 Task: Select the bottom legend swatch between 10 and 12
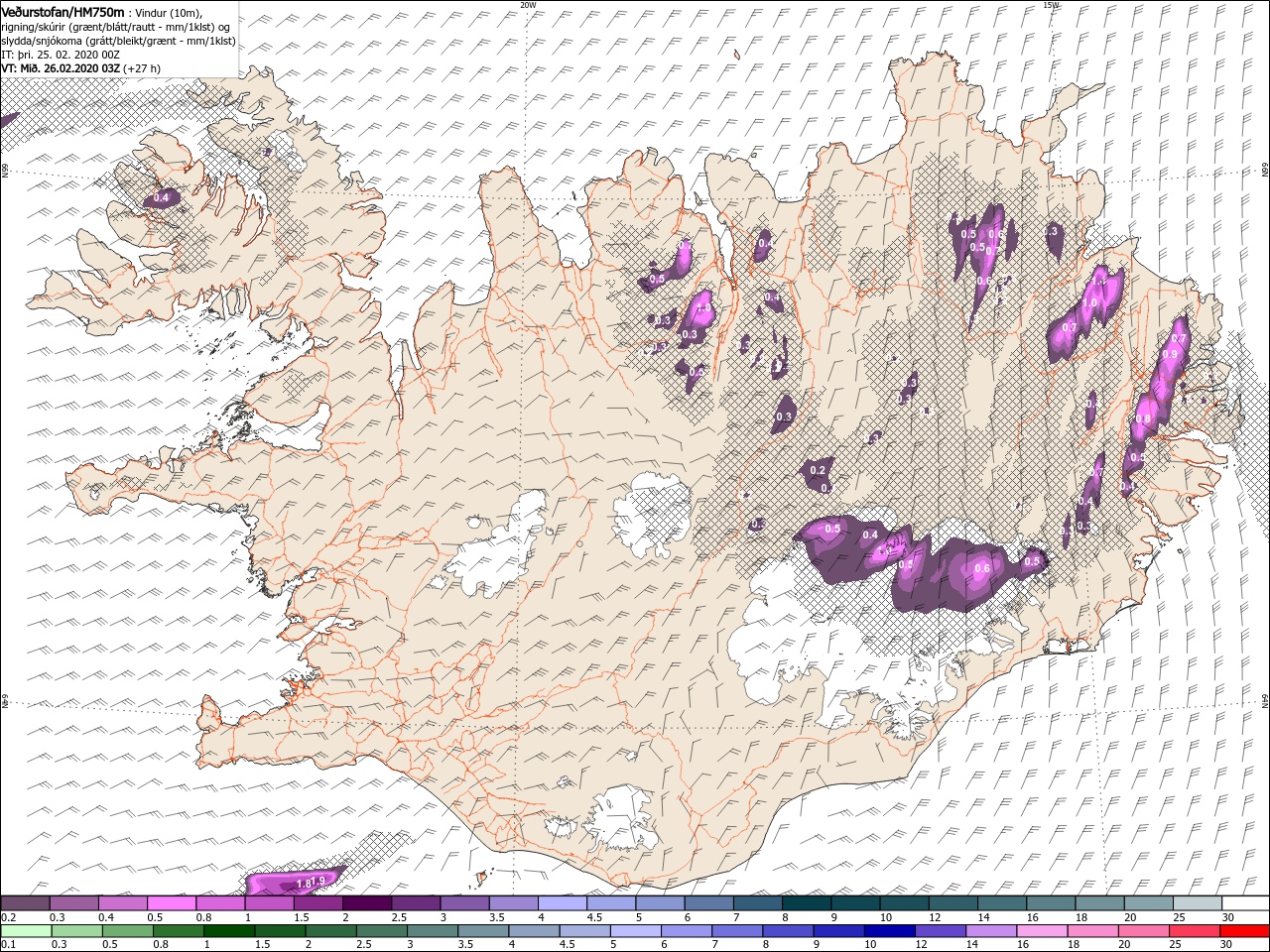[x=887, y=931]
